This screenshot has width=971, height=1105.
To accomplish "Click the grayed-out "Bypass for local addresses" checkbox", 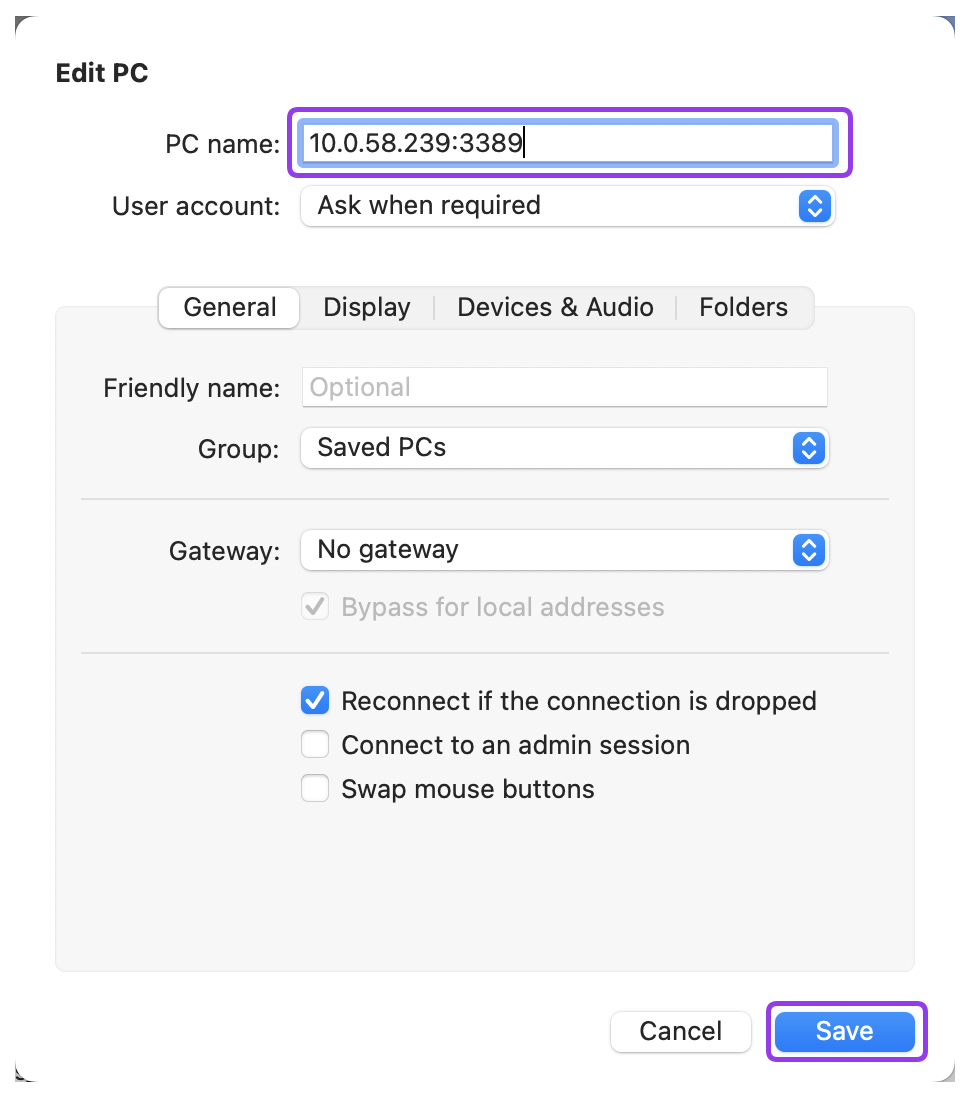I will pyautogui.click(x=315, y=606).
